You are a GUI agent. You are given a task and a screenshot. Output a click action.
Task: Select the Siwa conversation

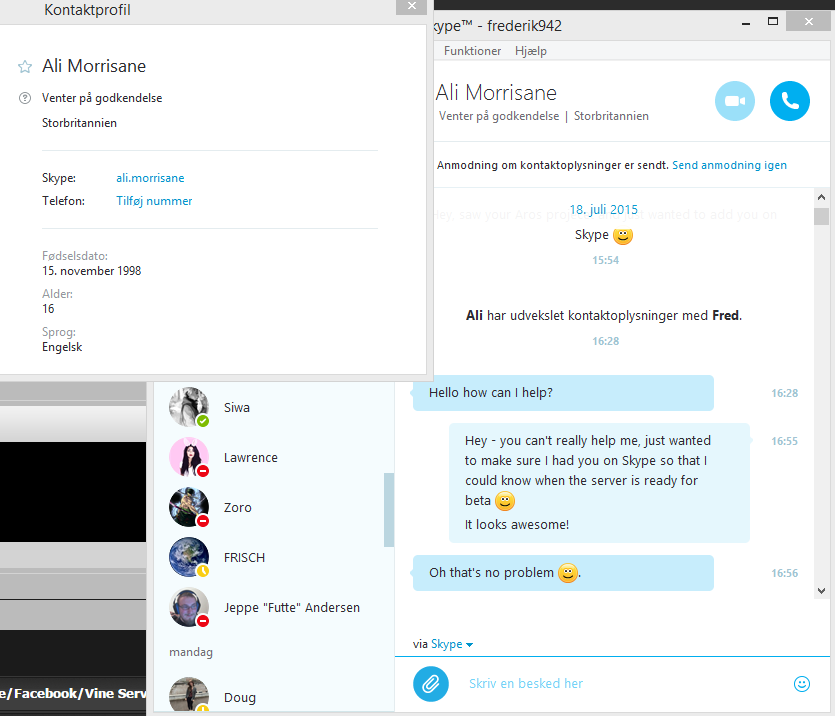click(x=274, y=407)
